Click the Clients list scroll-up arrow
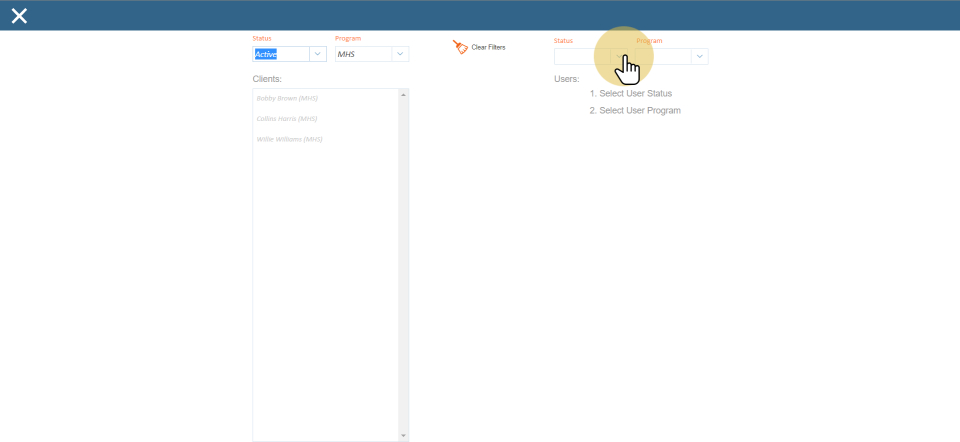Screen dimensions: 960x442 tap(403, 94)
